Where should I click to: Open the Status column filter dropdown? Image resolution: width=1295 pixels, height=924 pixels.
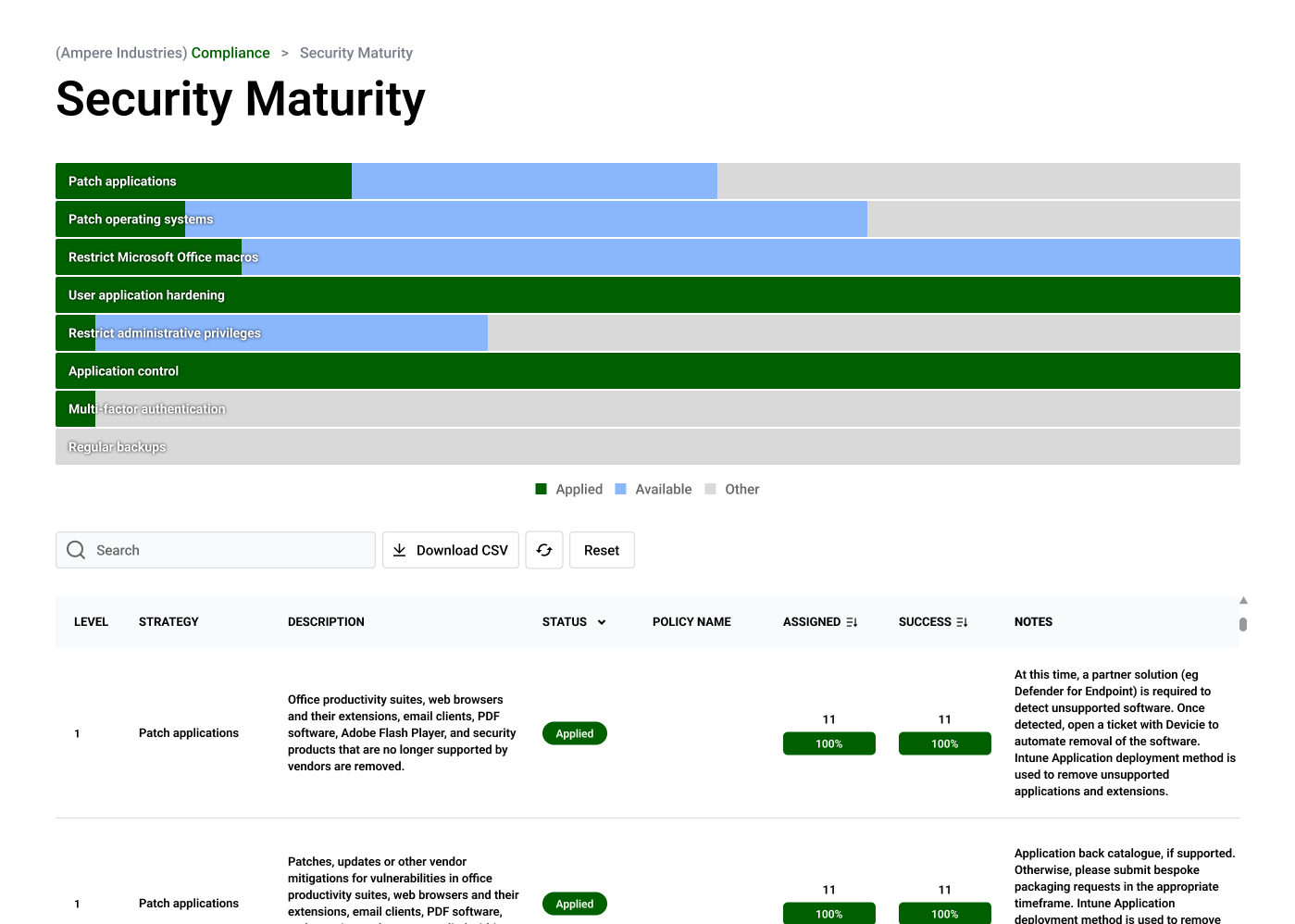pos(602,622)
